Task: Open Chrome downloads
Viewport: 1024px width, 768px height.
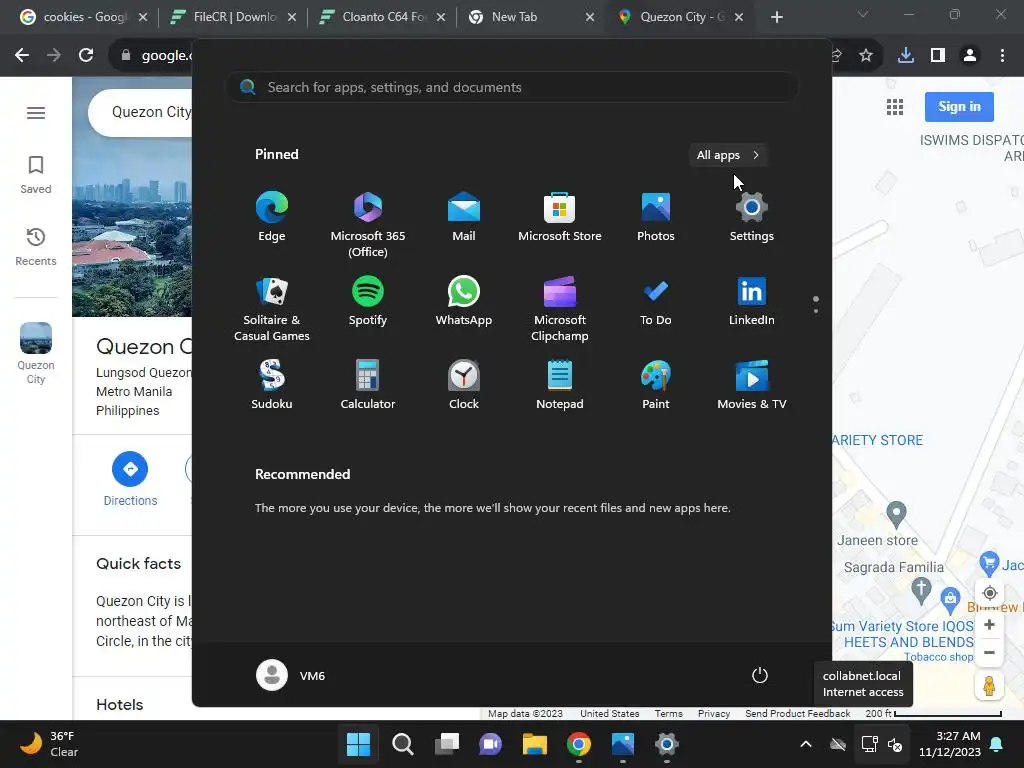Action: [906, 56]
